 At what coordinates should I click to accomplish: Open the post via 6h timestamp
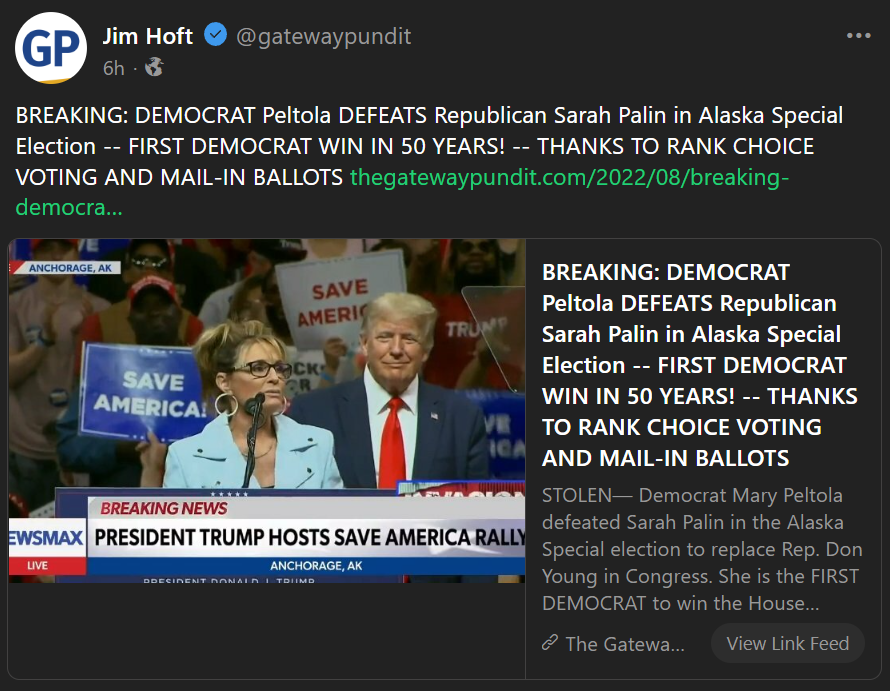113,68
